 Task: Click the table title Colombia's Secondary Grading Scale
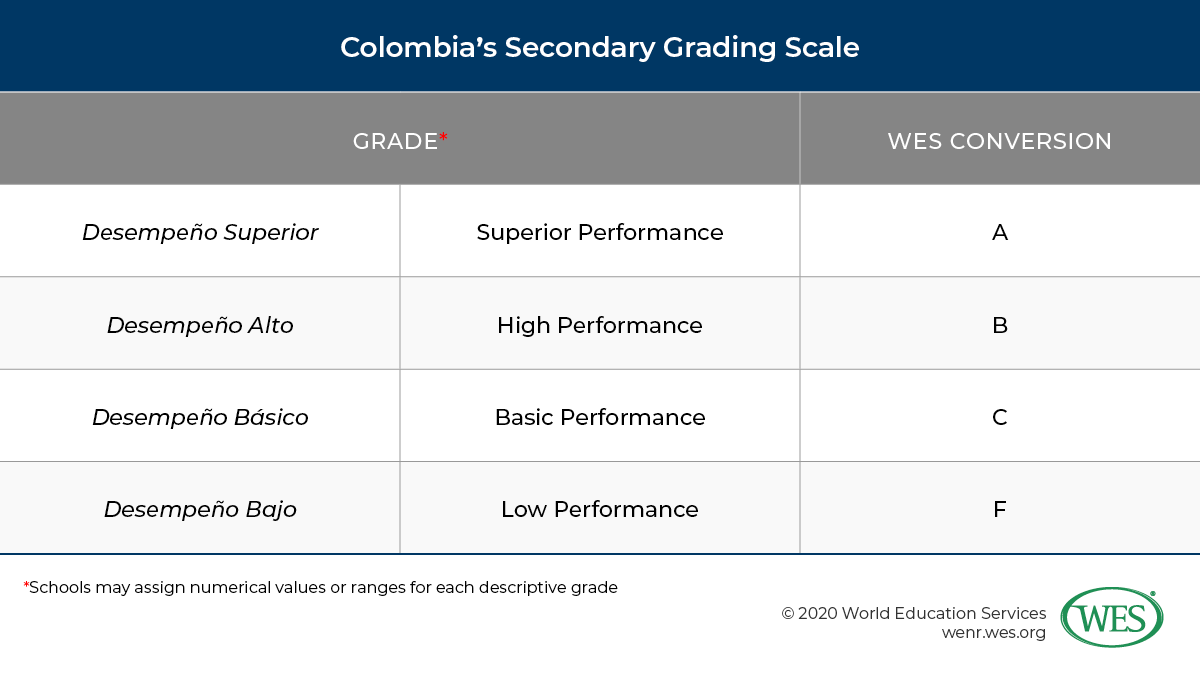(599, 47)
